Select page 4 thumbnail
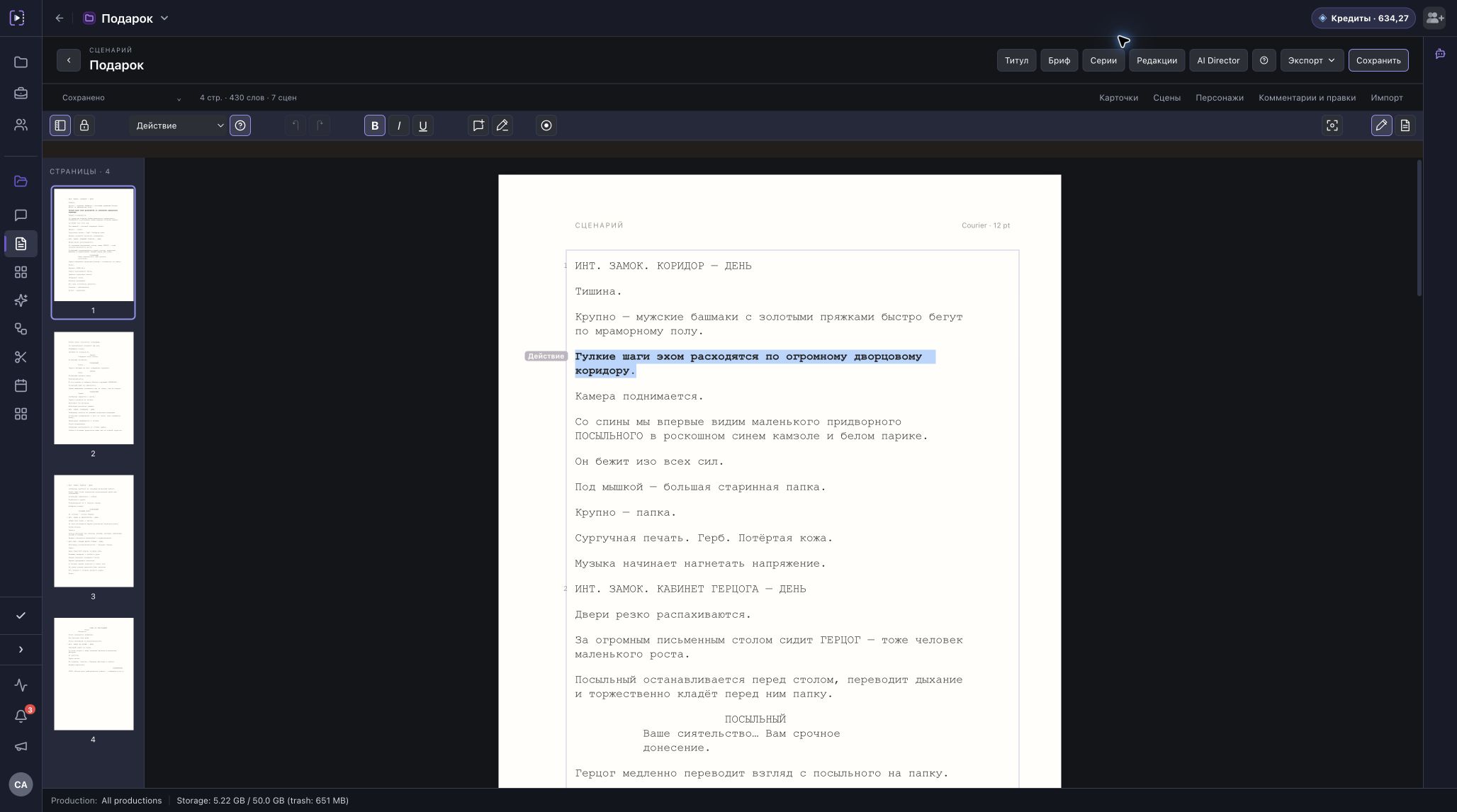The height and width of the screenshot is (812, 1457). point(94,674)
